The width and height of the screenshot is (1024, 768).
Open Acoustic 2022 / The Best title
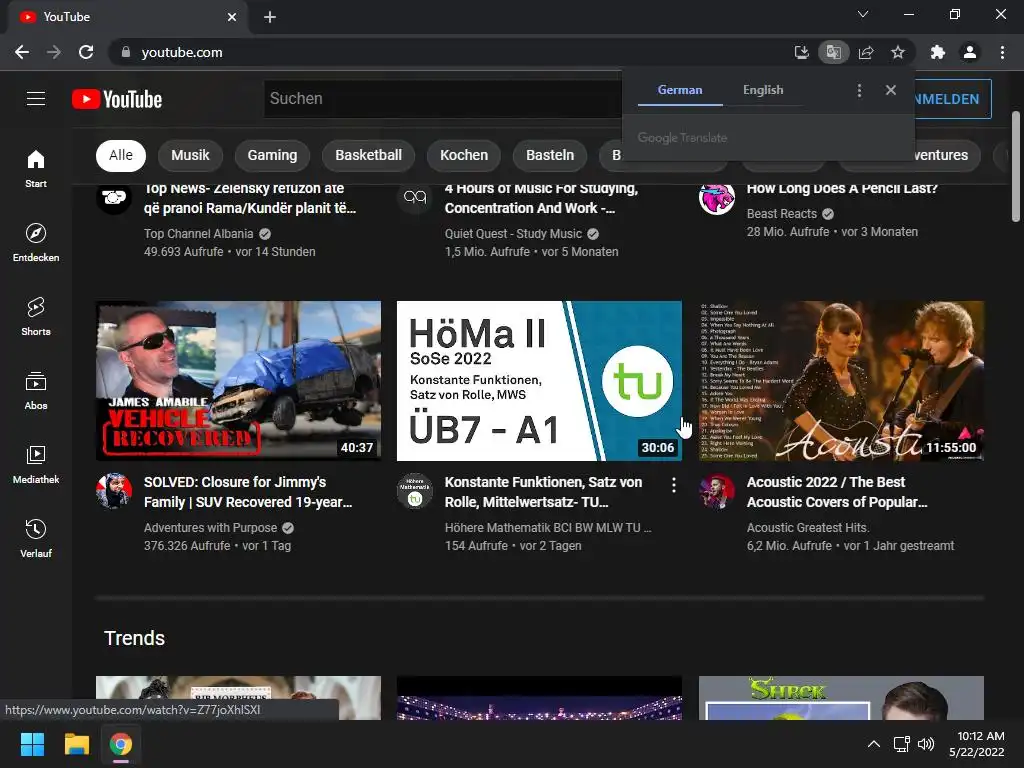837,492
